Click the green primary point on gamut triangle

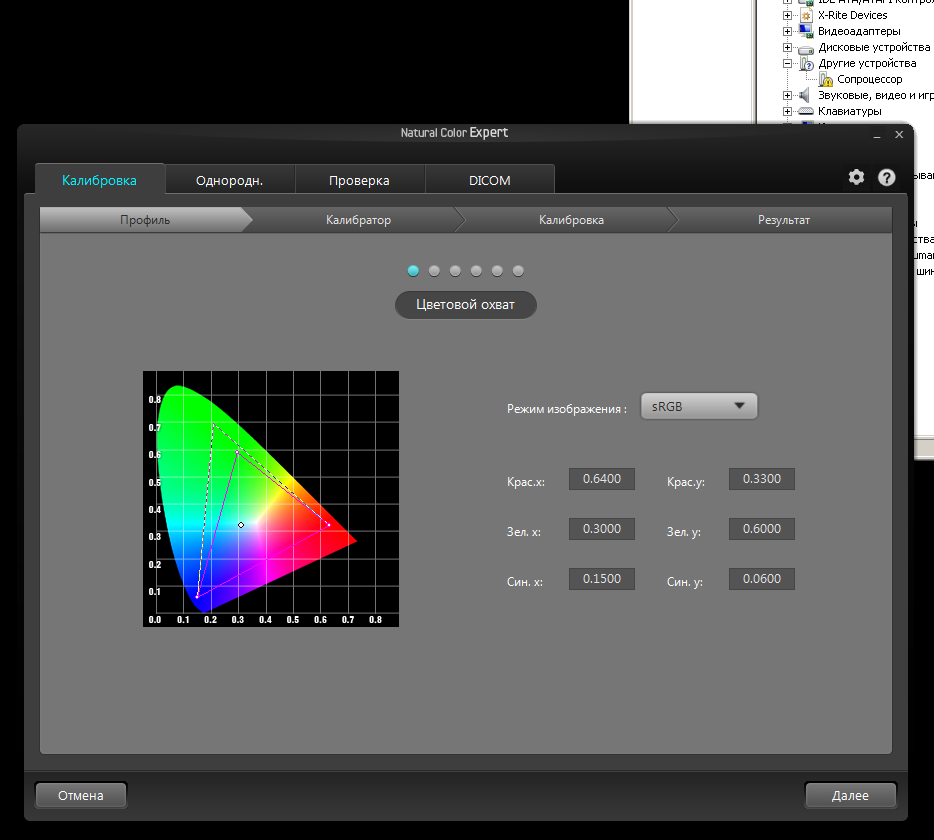[x=237, y=452]
